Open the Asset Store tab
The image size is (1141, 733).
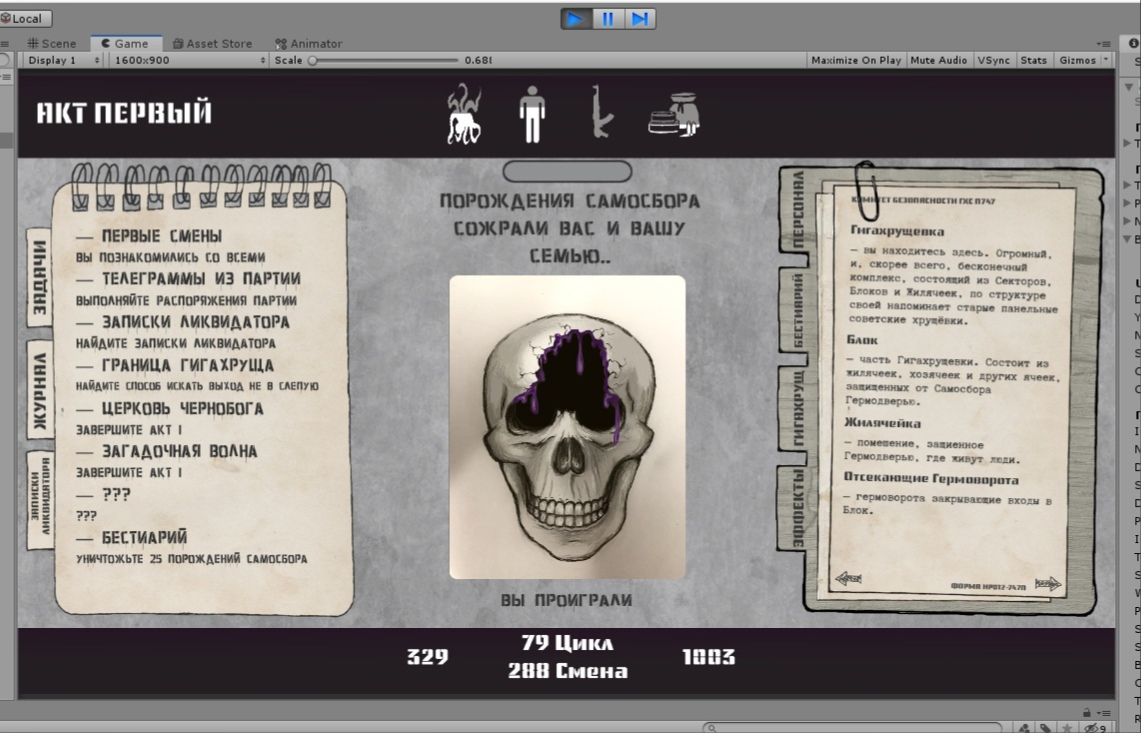pos(212,43)
